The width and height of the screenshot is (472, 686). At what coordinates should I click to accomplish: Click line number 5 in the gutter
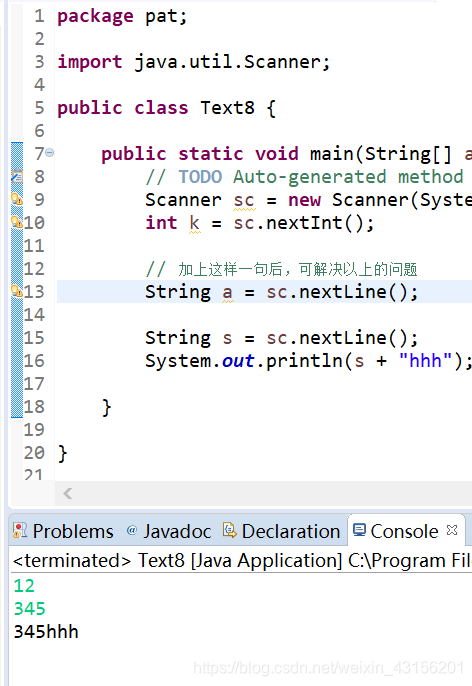(39, 107)
